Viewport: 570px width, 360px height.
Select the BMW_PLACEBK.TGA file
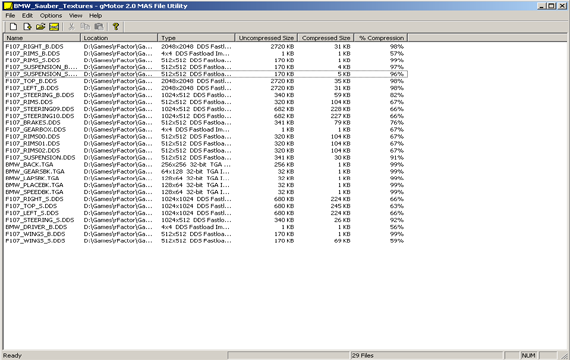pyautogui.click(x=35, y=185)
